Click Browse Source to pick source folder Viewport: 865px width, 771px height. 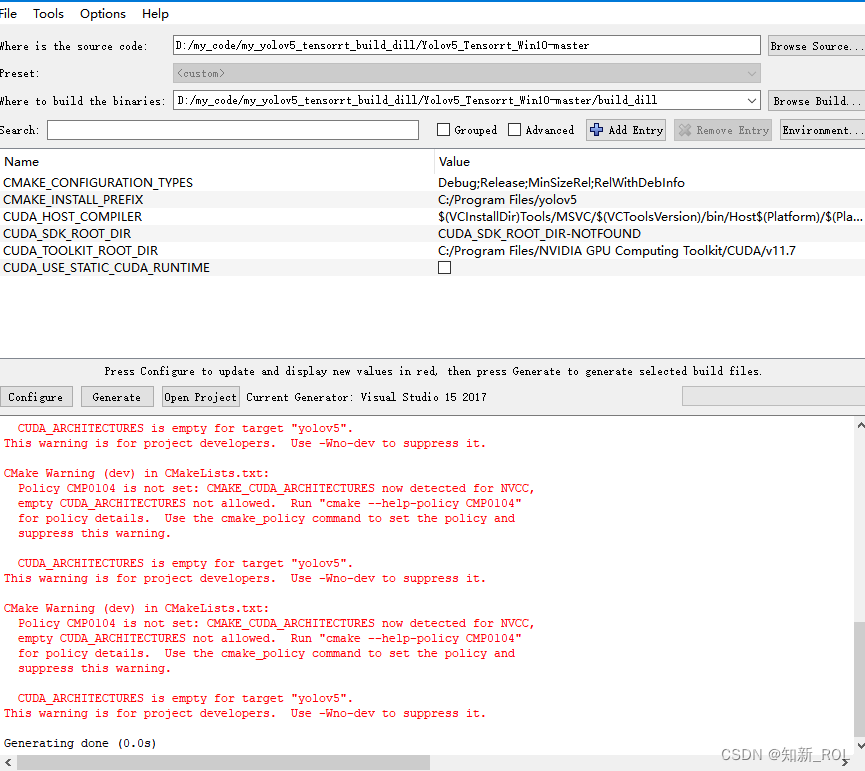coord(815,44)
